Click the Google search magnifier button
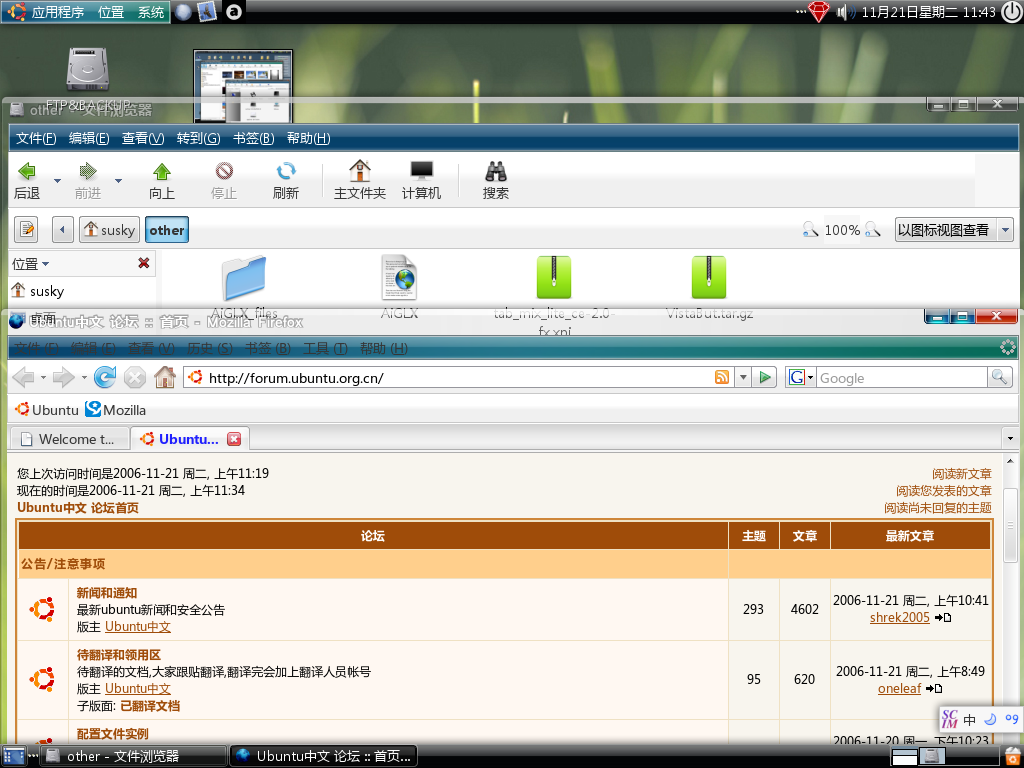 (999, 377)
